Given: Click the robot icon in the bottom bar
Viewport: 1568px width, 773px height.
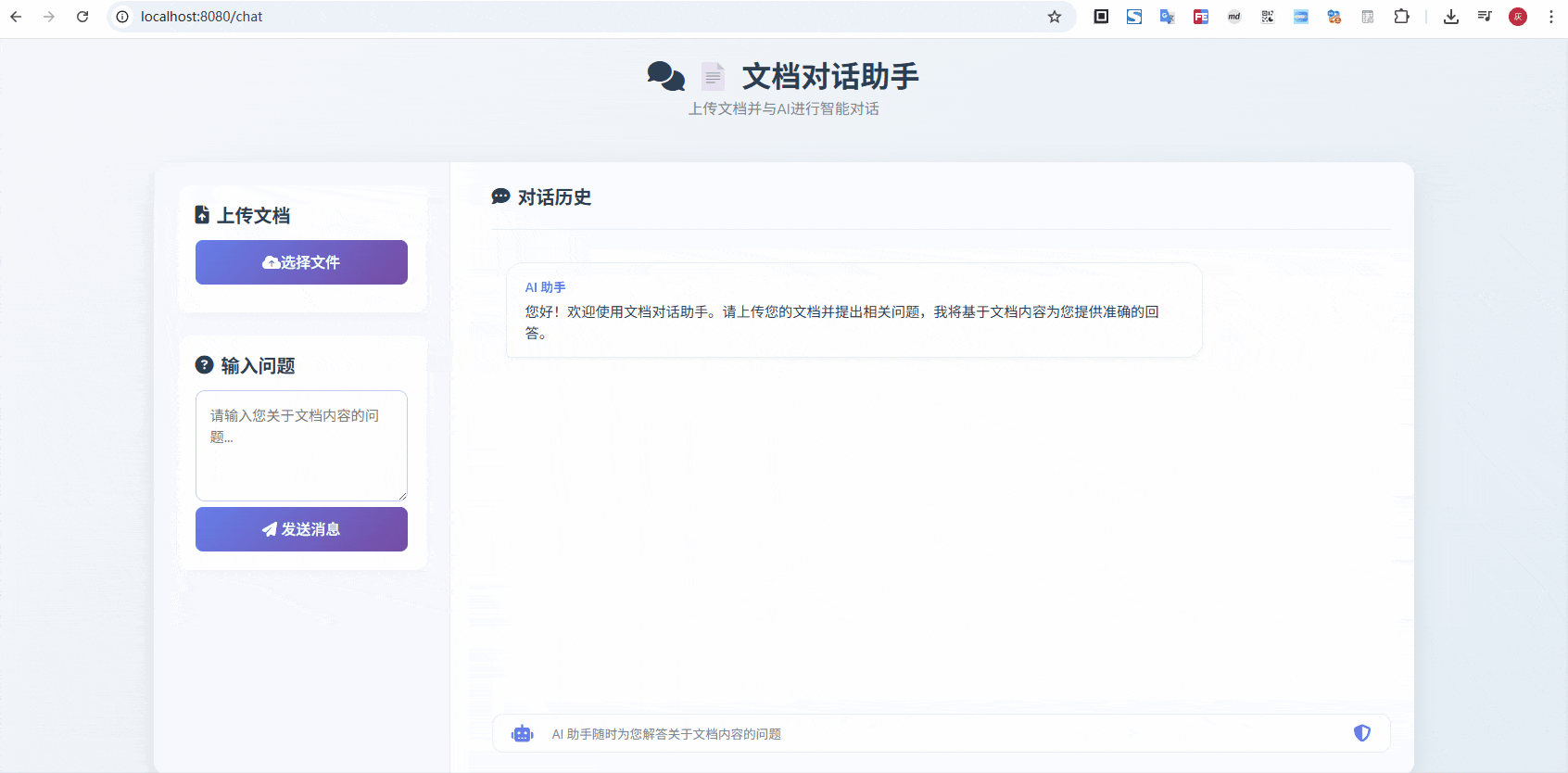Looking at the screenshot, I should click(523, 734).
